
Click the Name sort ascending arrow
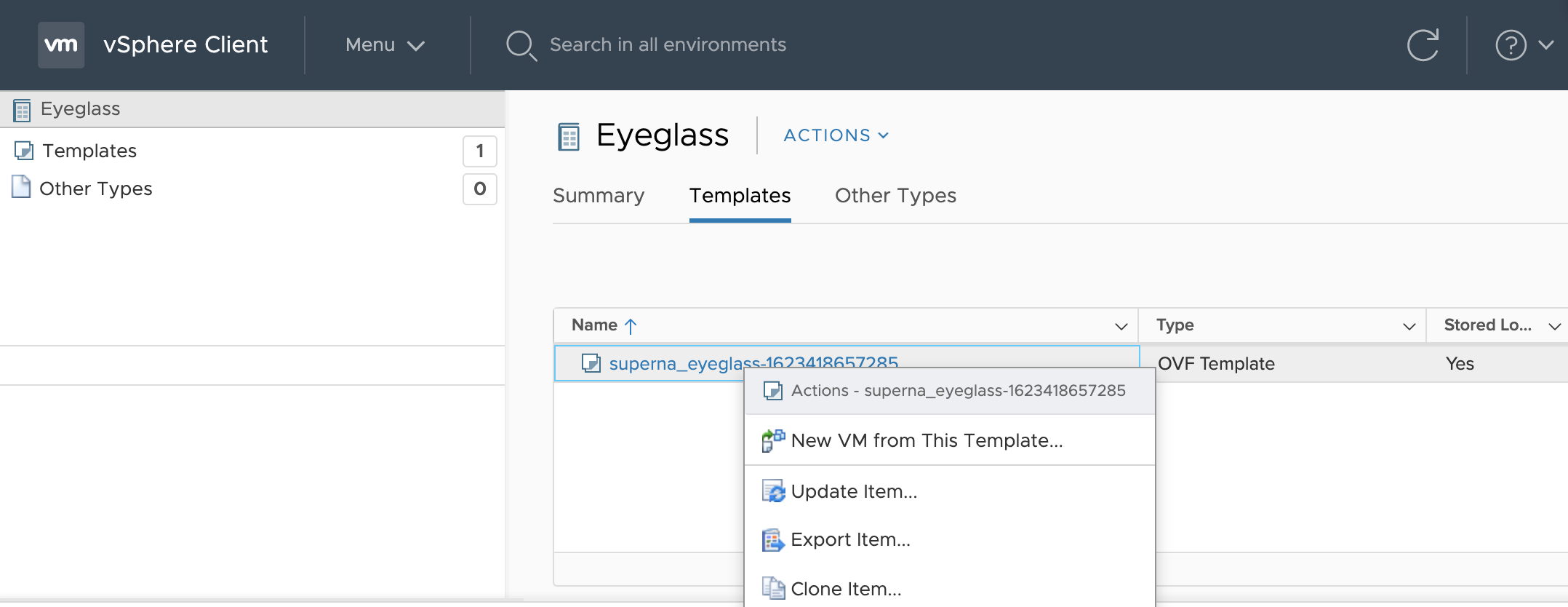(631, 325)
